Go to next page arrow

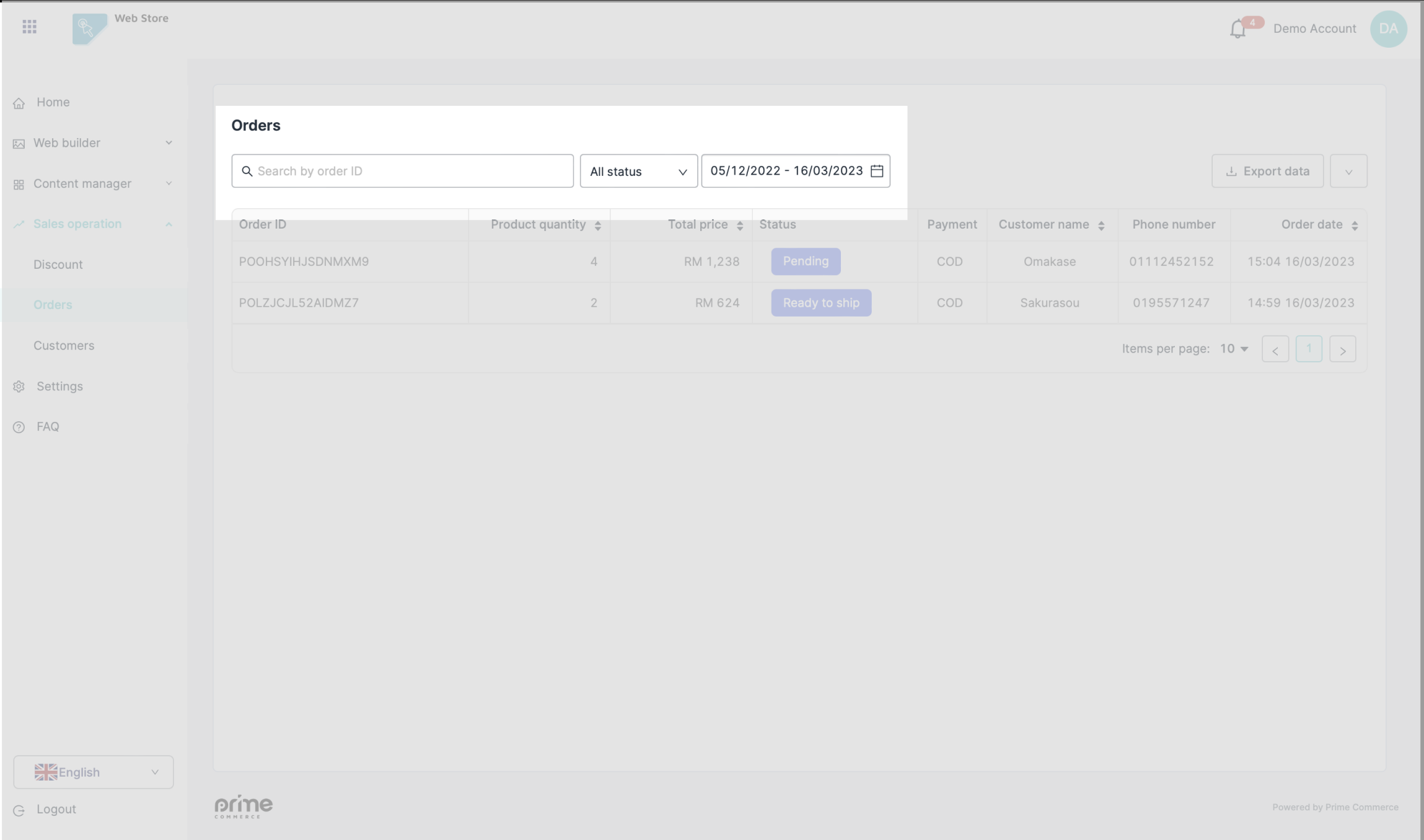click(1342, 349)
